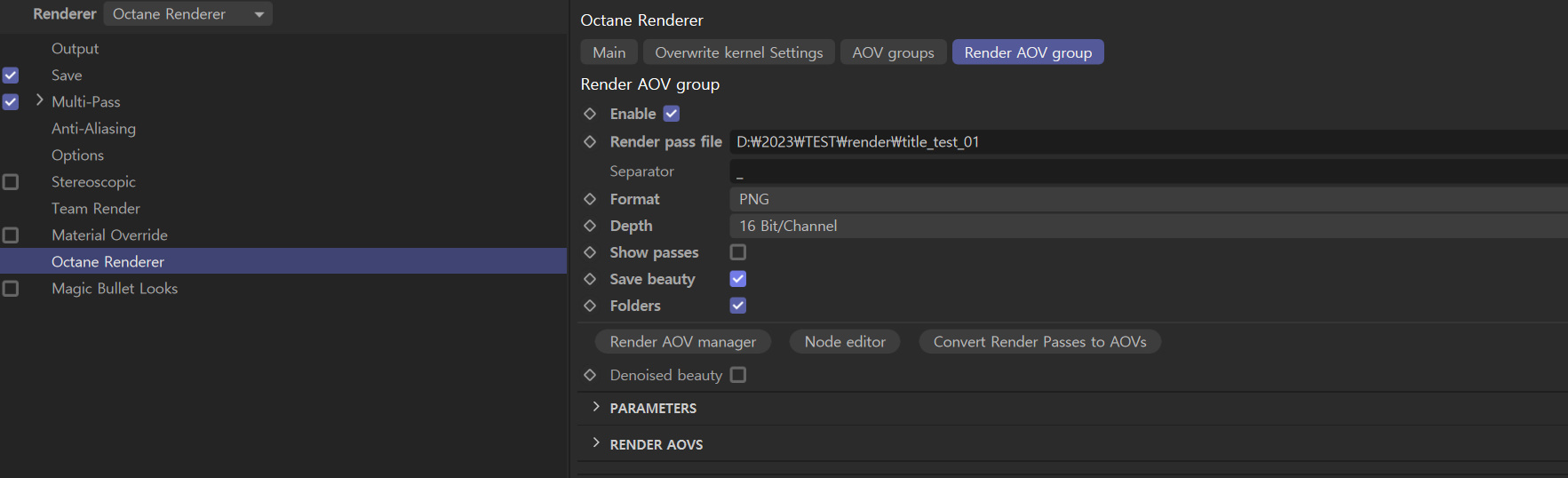
Task: Open the Node editor
Action: click(845, 342)
